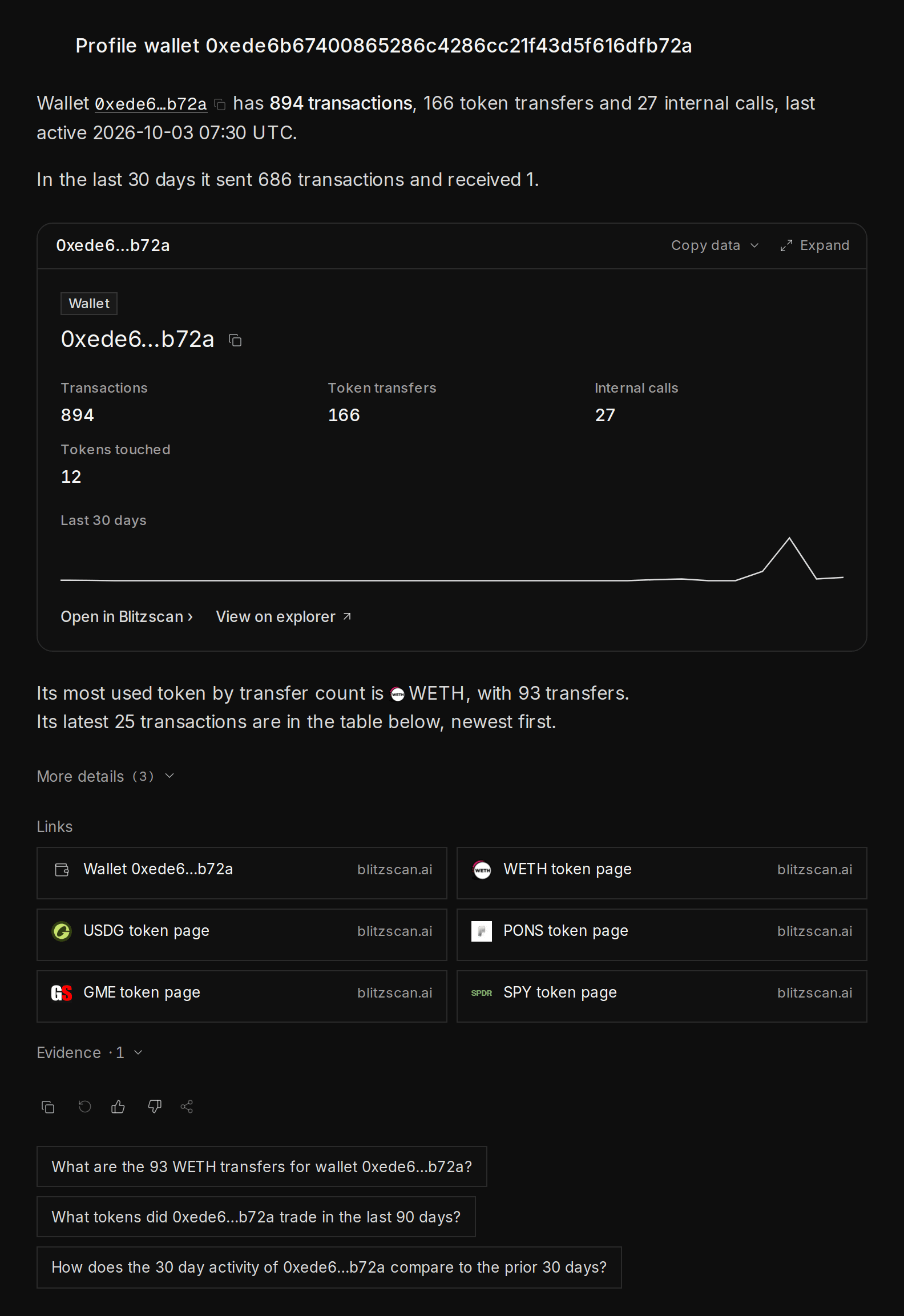Open PONS token page link
This screenshot has width=904, height=1316.
pyautogui.click(x=662, y=935)
